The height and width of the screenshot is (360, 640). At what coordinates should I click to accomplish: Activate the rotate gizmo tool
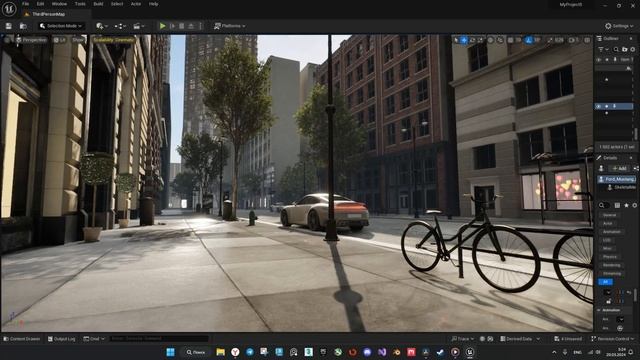(x=472, y=40)
